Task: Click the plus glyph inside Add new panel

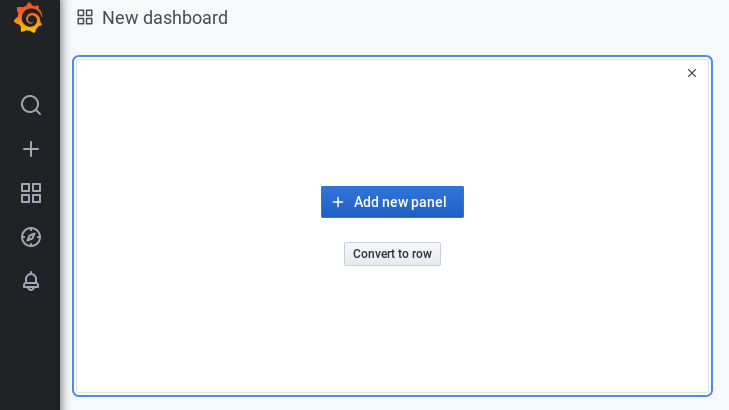Action: point(338,202)
